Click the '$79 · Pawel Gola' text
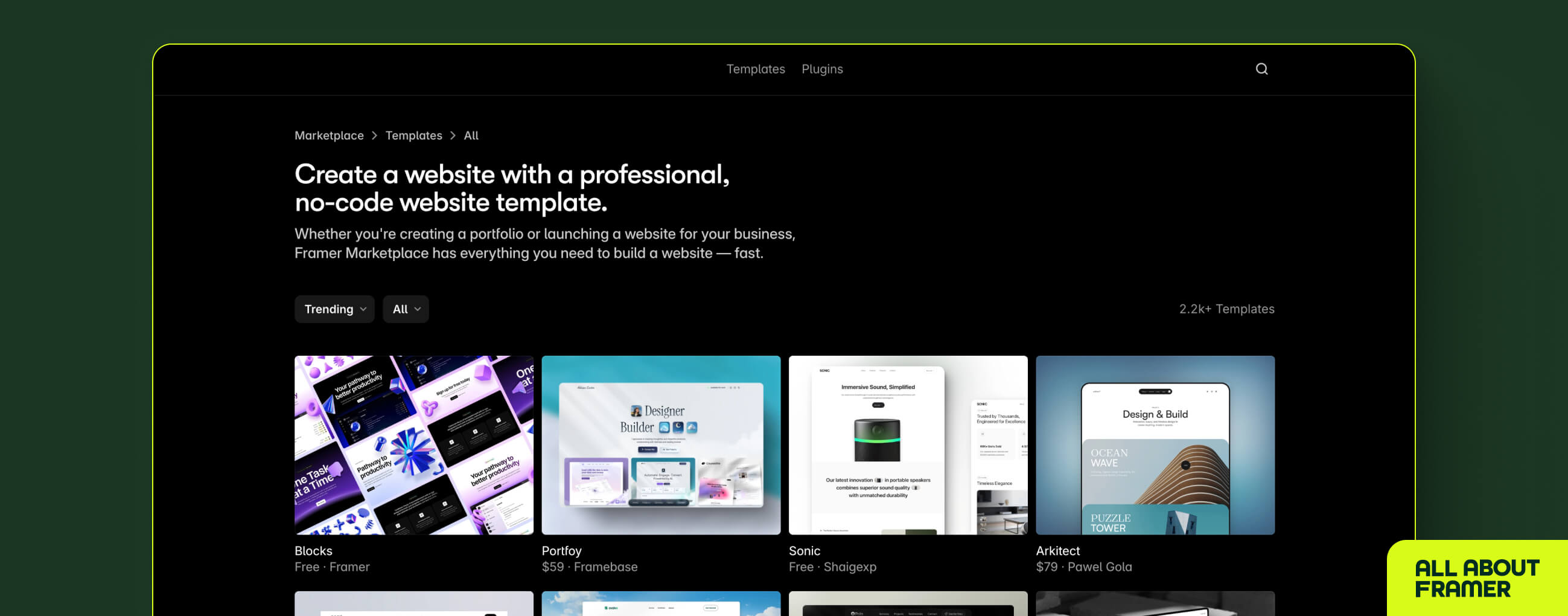The image size is (1568, 616). coord(1083,566)
